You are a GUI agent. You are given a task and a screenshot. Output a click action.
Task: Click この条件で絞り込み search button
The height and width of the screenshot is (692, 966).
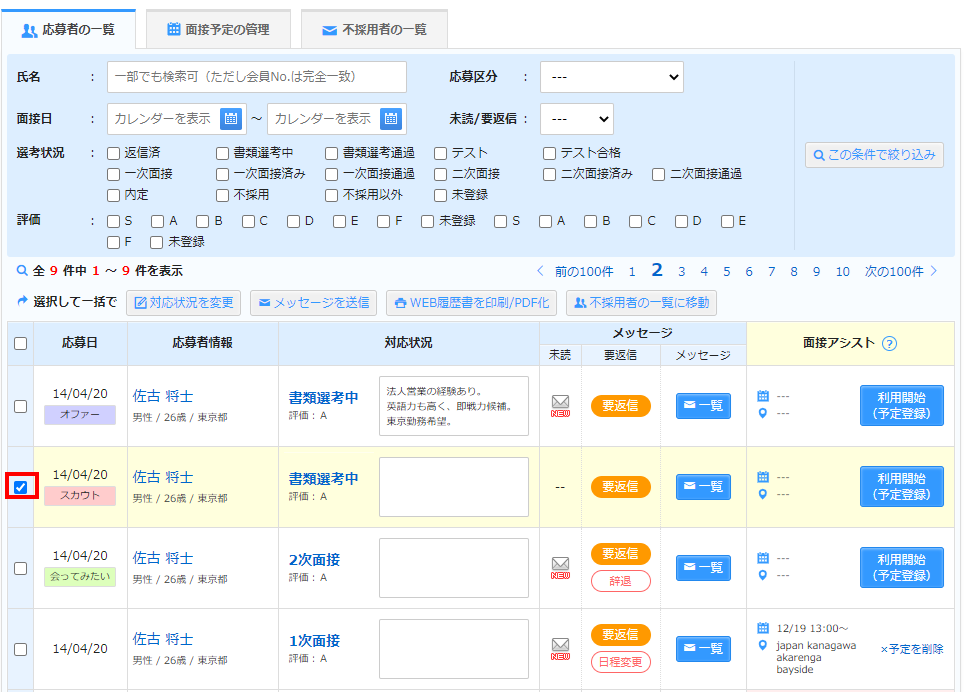tap(874, 155)
